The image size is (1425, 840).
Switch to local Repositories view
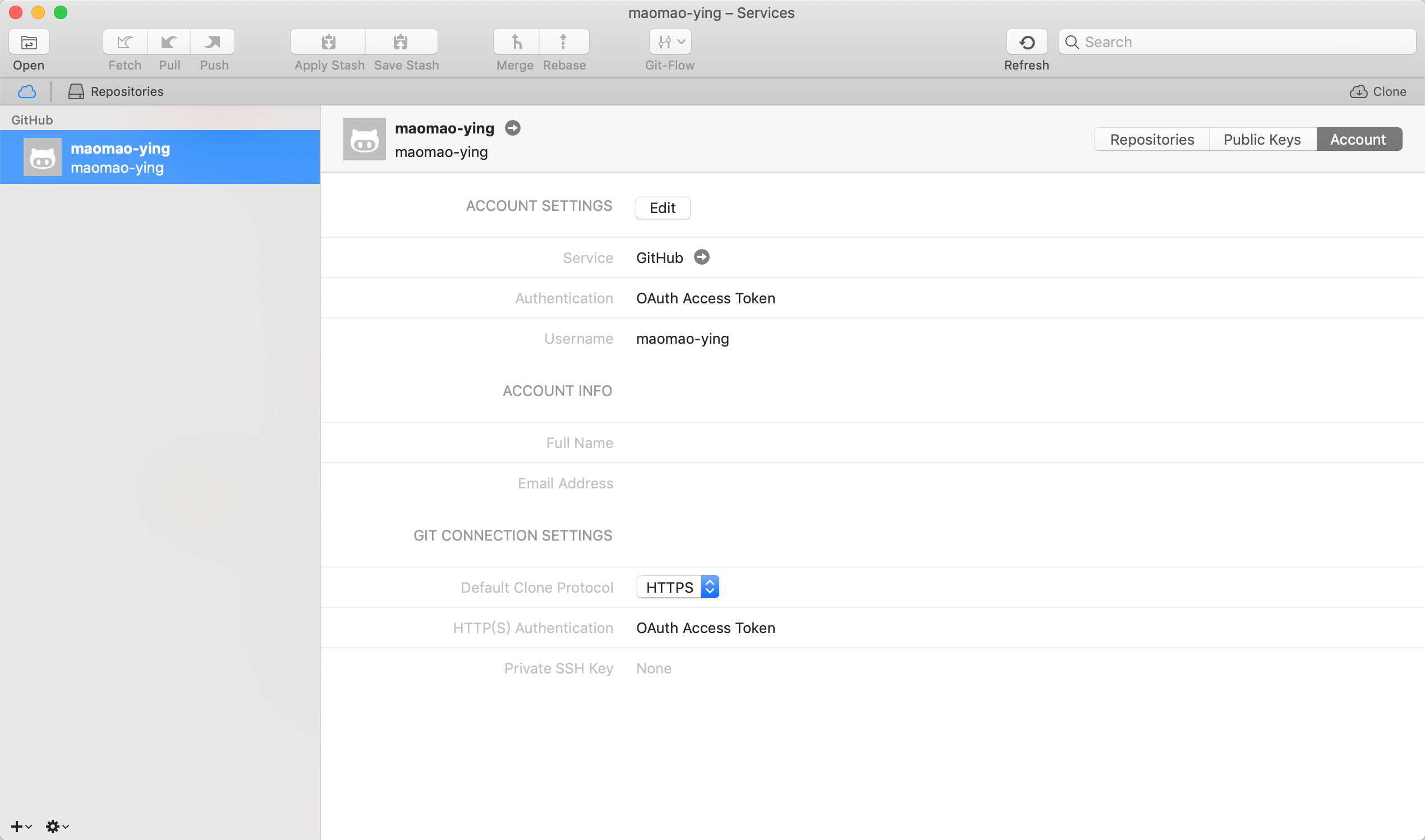coord(116,92)
